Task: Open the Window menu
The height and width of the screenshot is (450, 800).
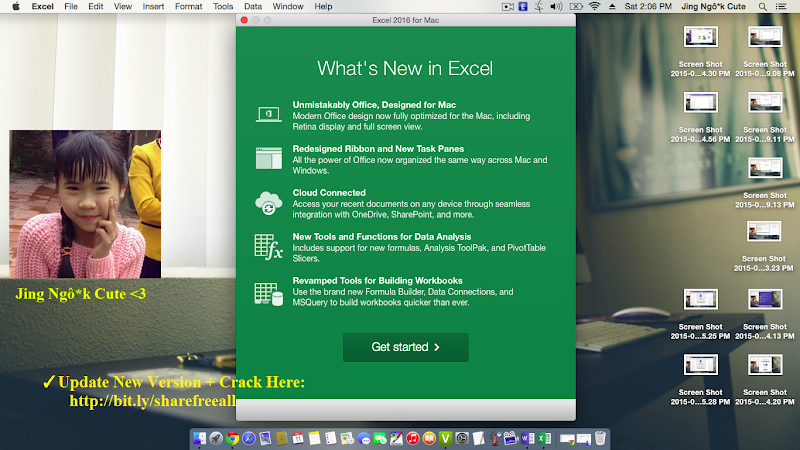Action: (x=288, y=7)
